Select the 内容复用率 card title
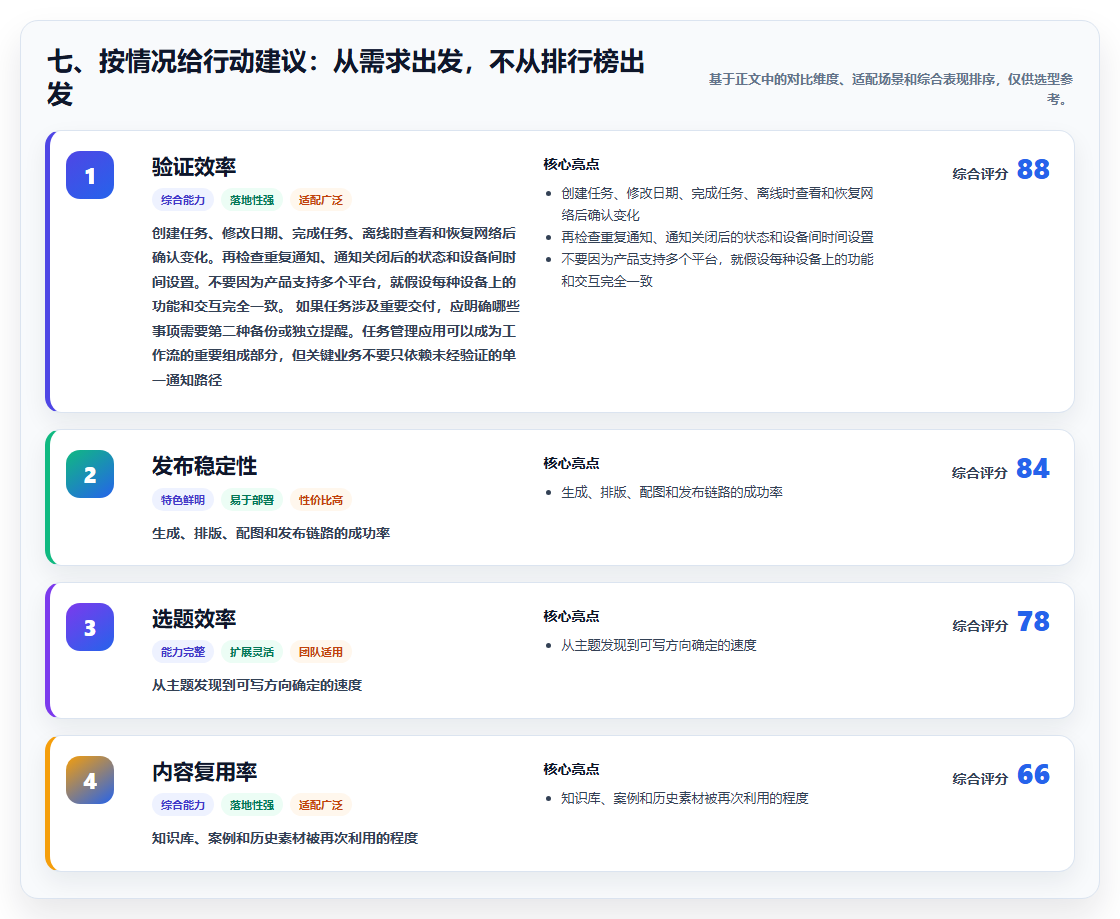This screenshot has height=919, width=1120. click(204, 771)
